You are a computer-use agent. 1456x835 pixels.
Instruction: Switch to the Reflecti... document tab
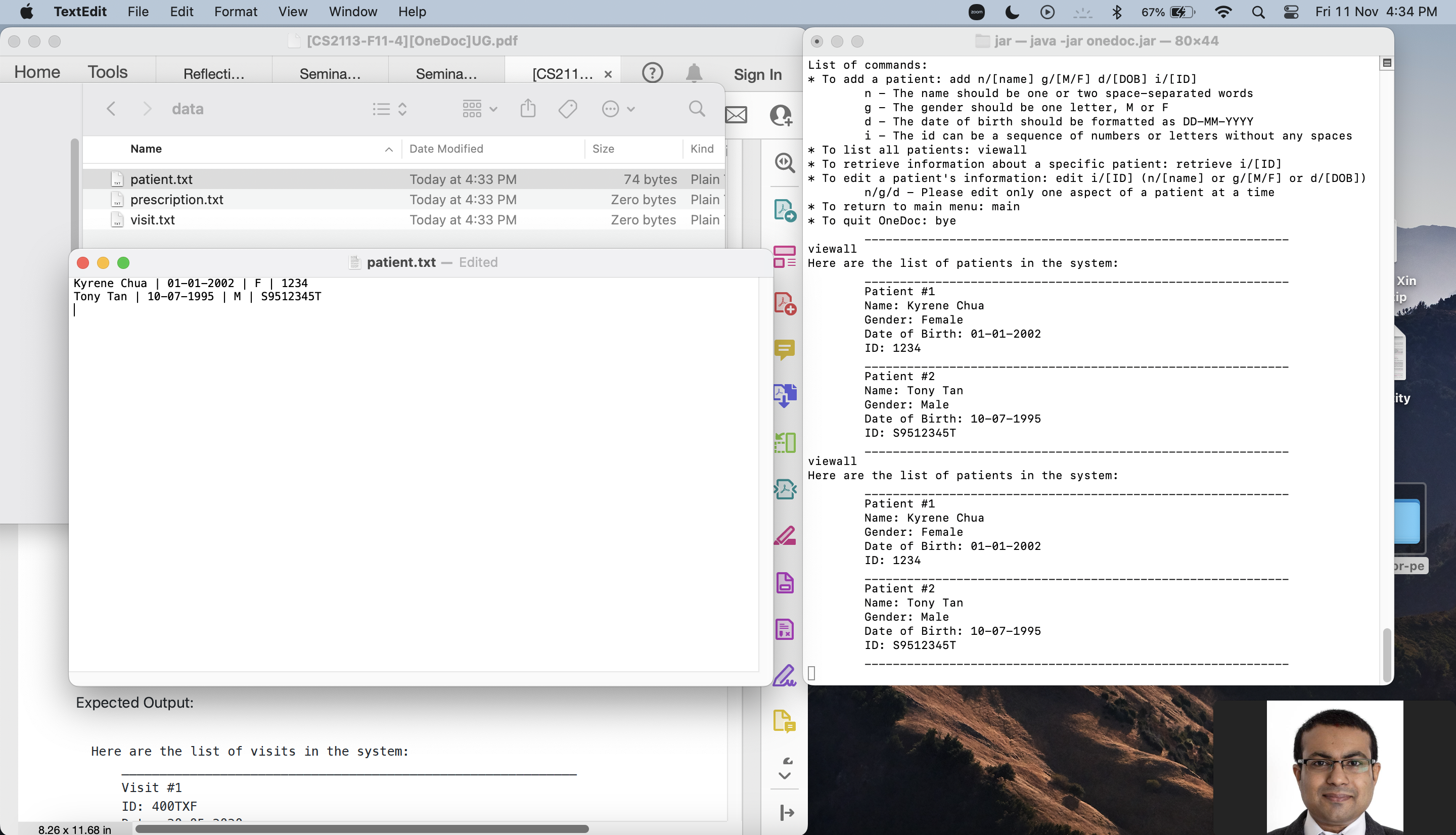tap(213, 74)
